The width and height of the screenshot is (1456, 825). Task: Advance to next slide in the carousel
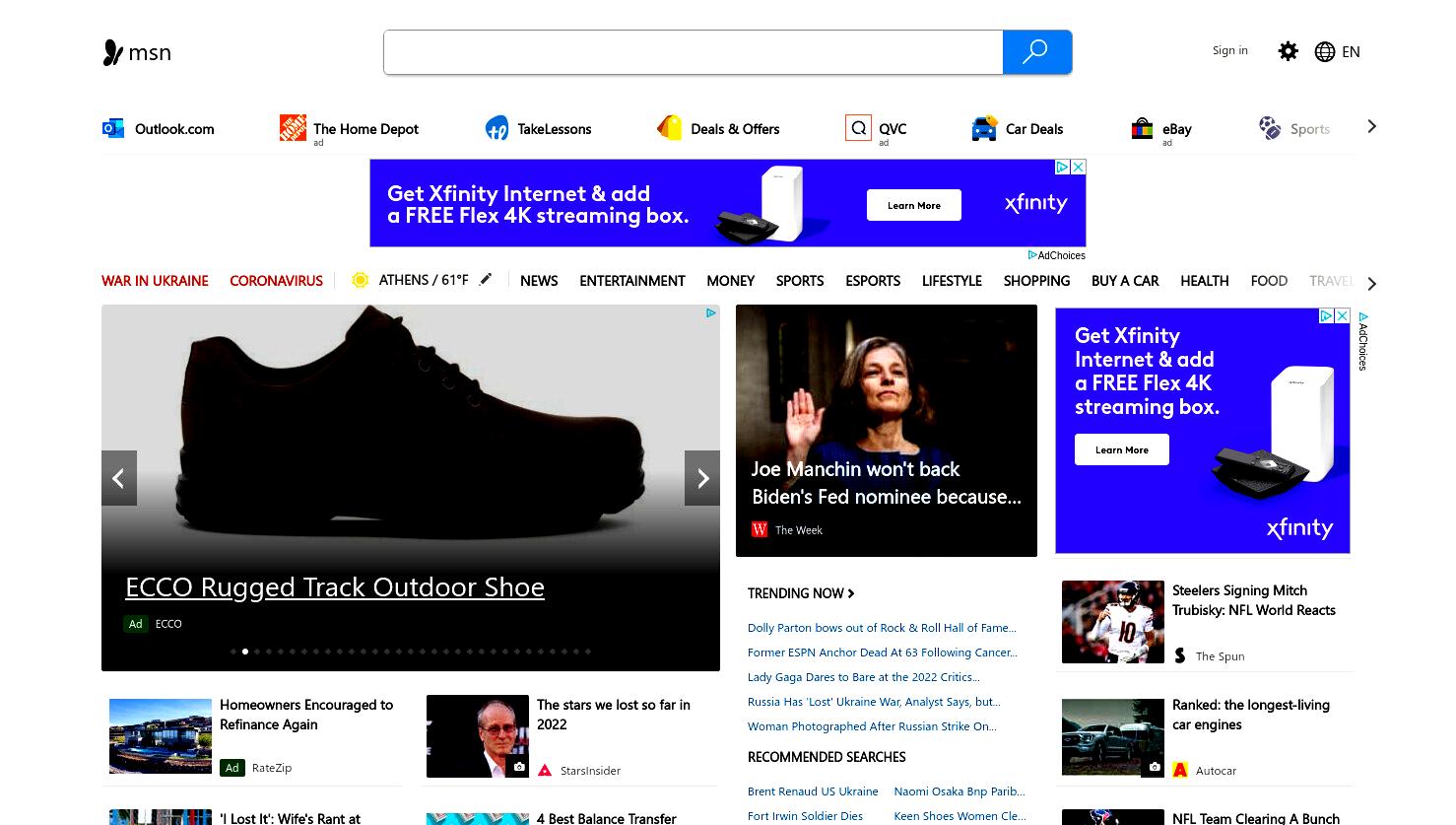pos(702,478)
